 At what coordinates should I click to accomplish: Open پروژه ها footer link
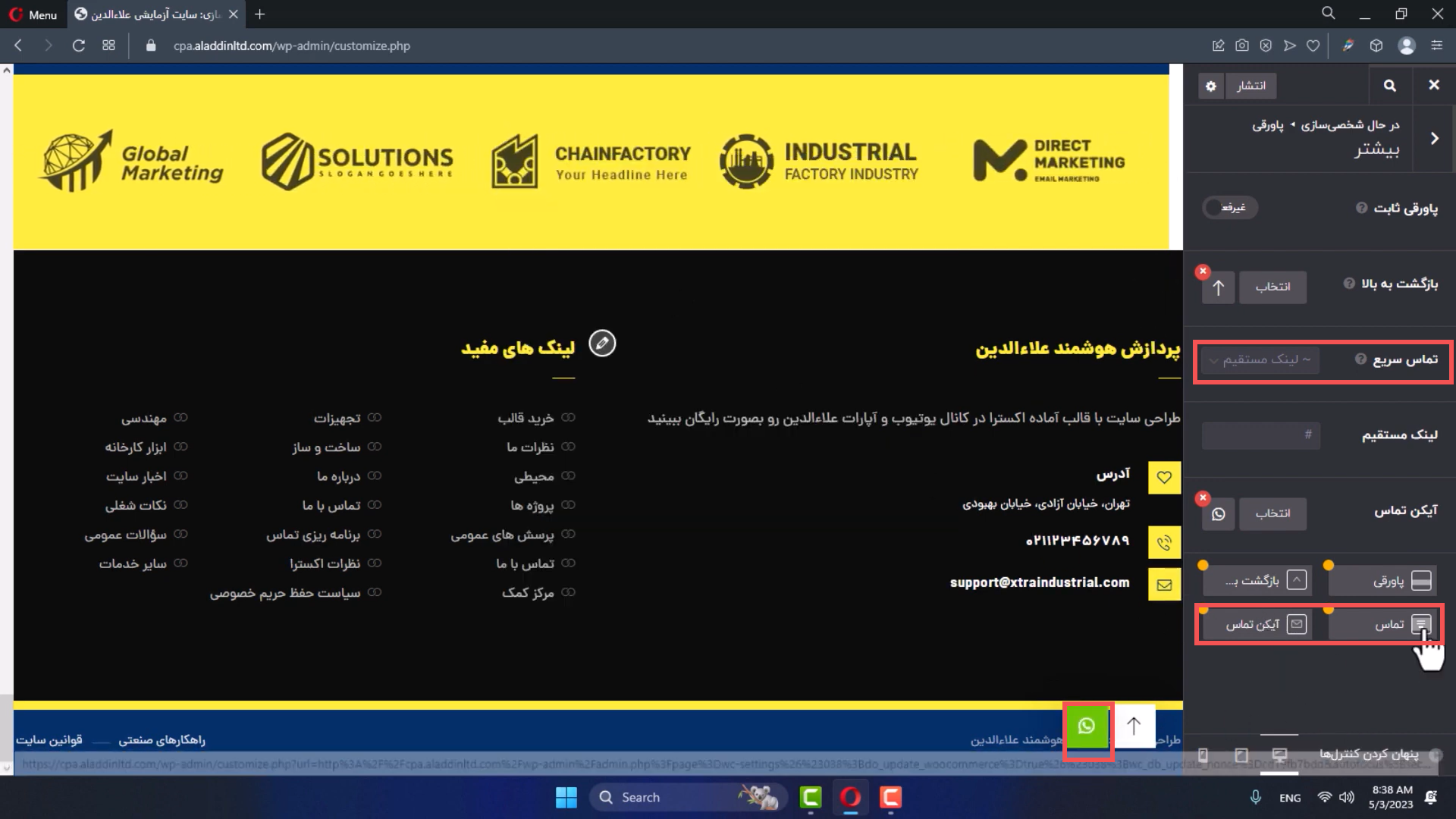tap(532, 505)
